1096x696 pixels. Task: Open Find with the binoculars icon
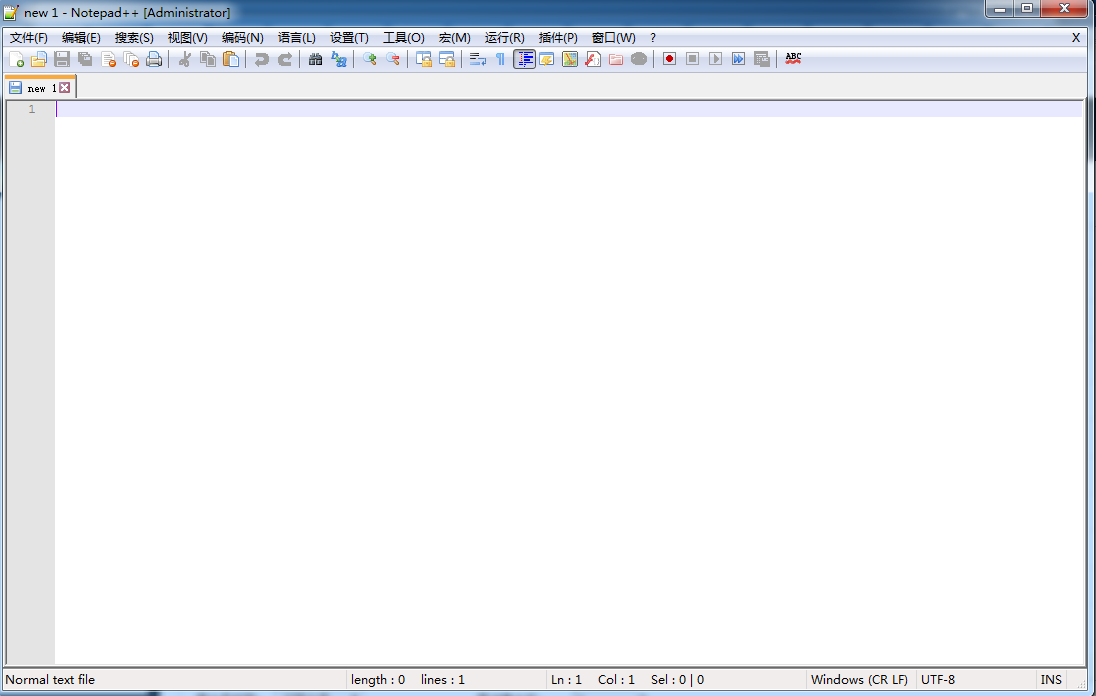click(315, 59)
